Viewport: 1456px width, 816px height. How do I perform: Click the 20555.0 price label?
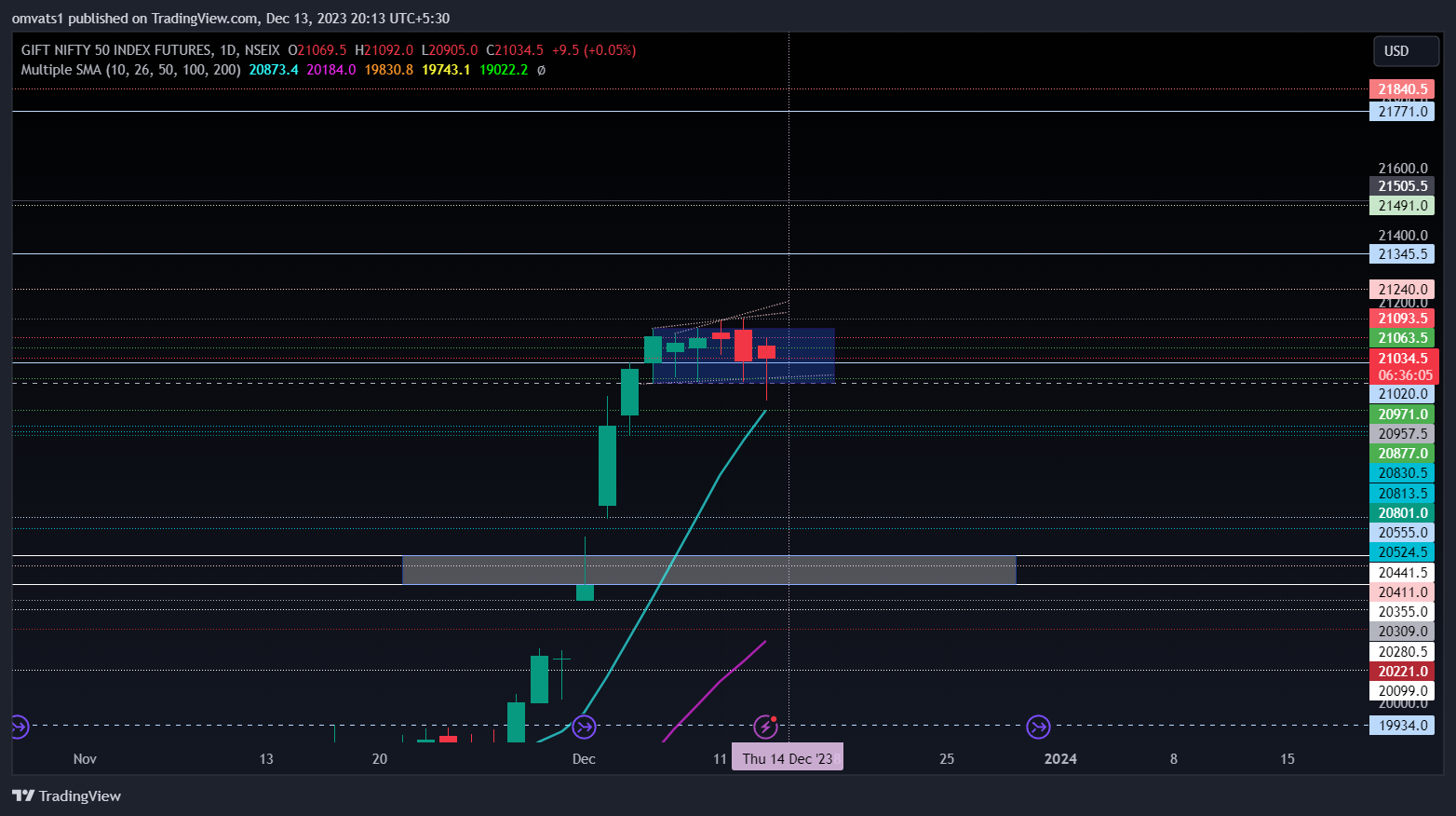[1402, 533]
